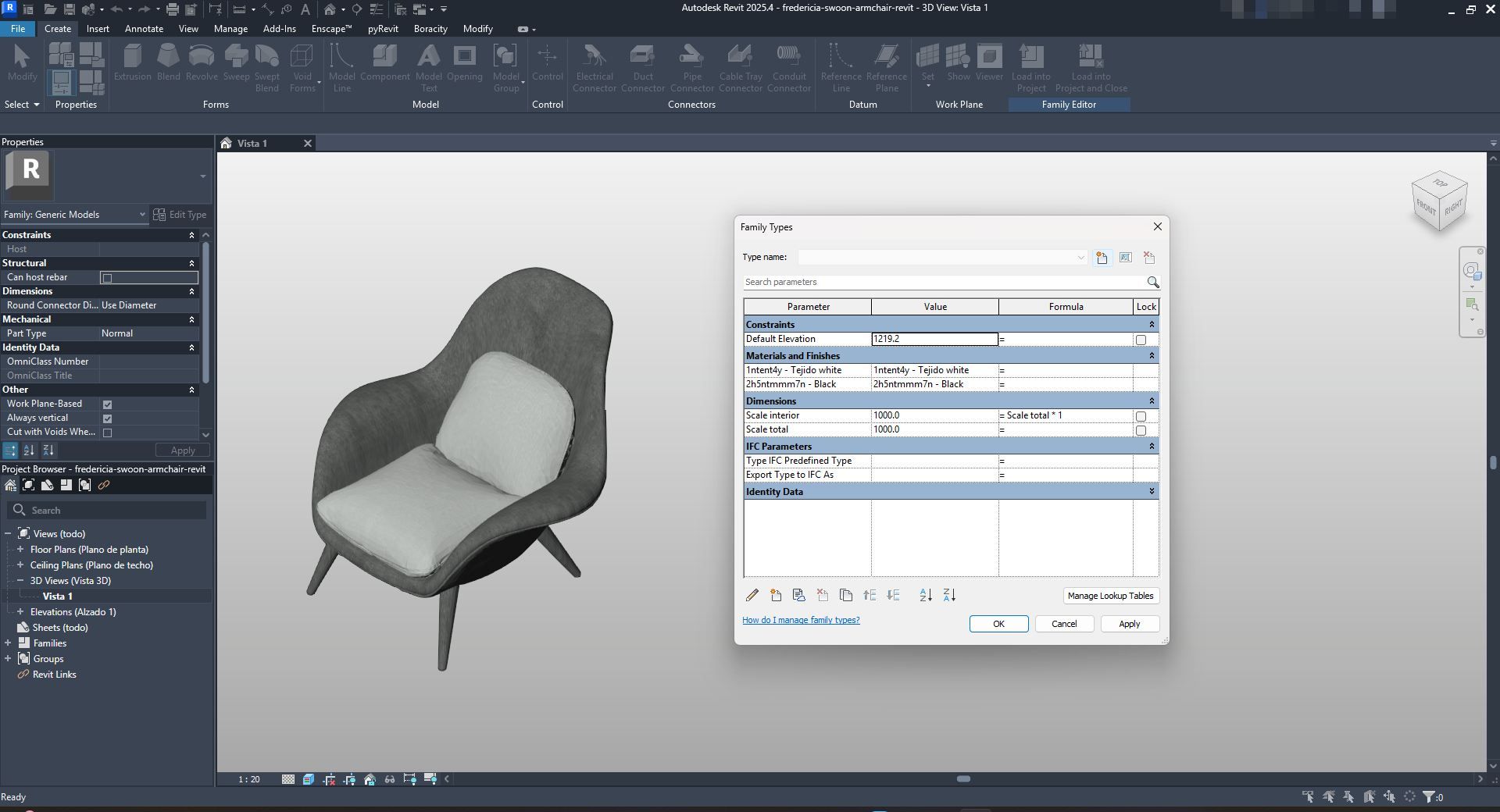Click Default Elevation value field 1219.2
The height and width of the screenshot is (812, 1500).
[x=934, y=339]
